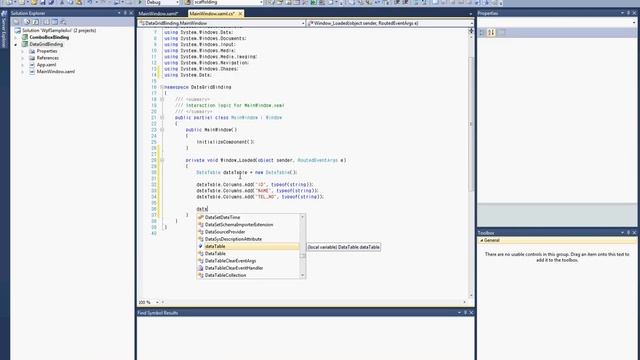Click the Refresh icon in Solution Explorer toolbar
Image resolution: width=640 pixels, height=360 pixels.
(36, 22)
